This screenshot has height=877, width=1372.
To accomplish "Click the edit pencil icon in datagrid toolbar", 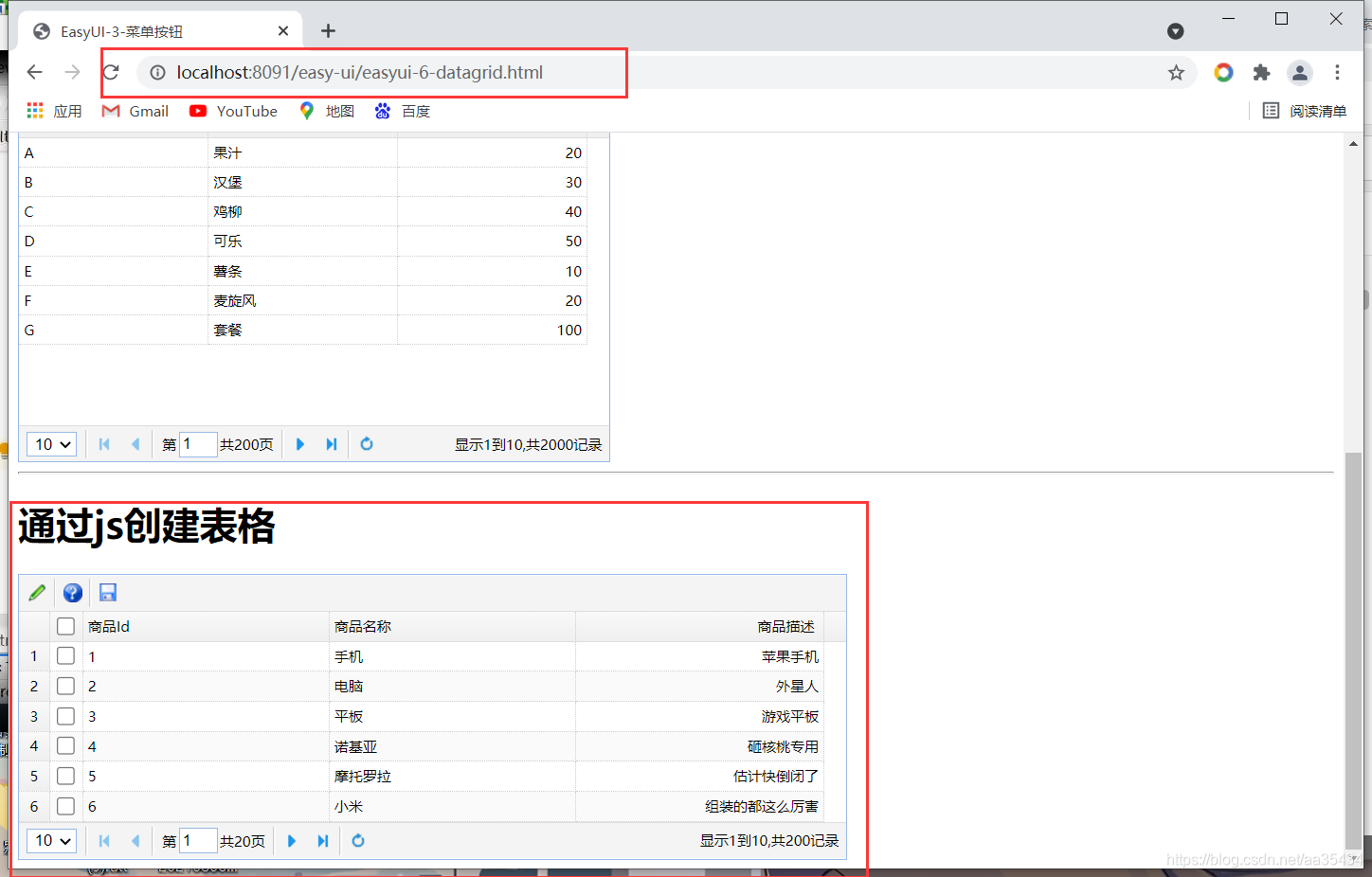I will click(37, 593).
